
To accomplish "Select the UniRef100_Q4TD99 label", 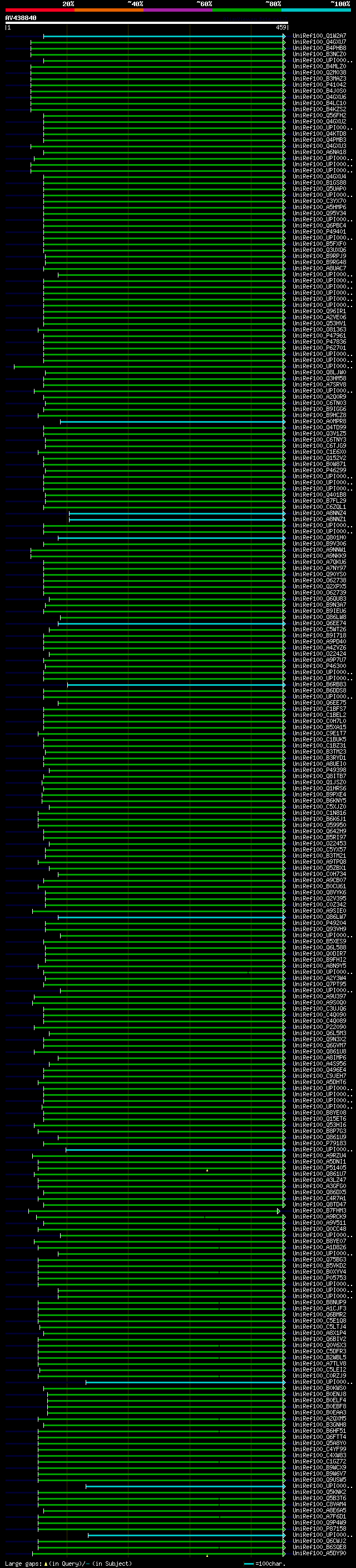I will tap(319, 427).
